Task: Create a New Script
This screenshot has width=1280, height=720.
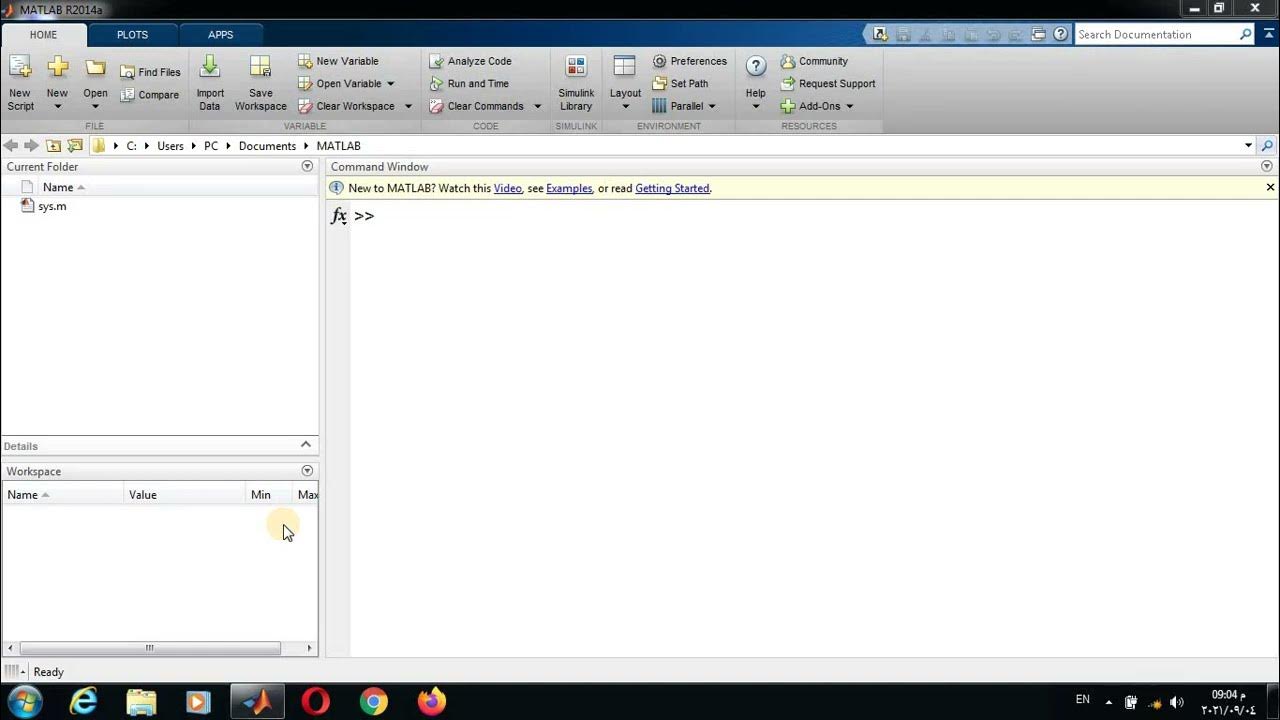Action: pyautogui.click(x=20, y=82)
